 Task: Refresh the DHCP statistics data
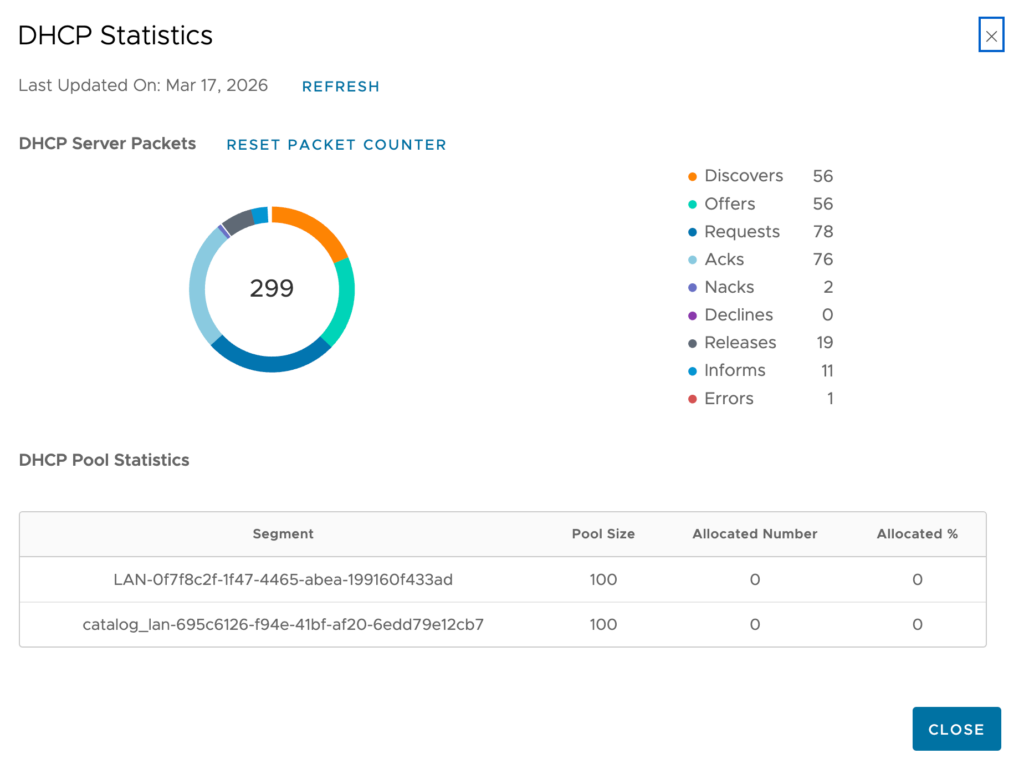click(340, 87)
